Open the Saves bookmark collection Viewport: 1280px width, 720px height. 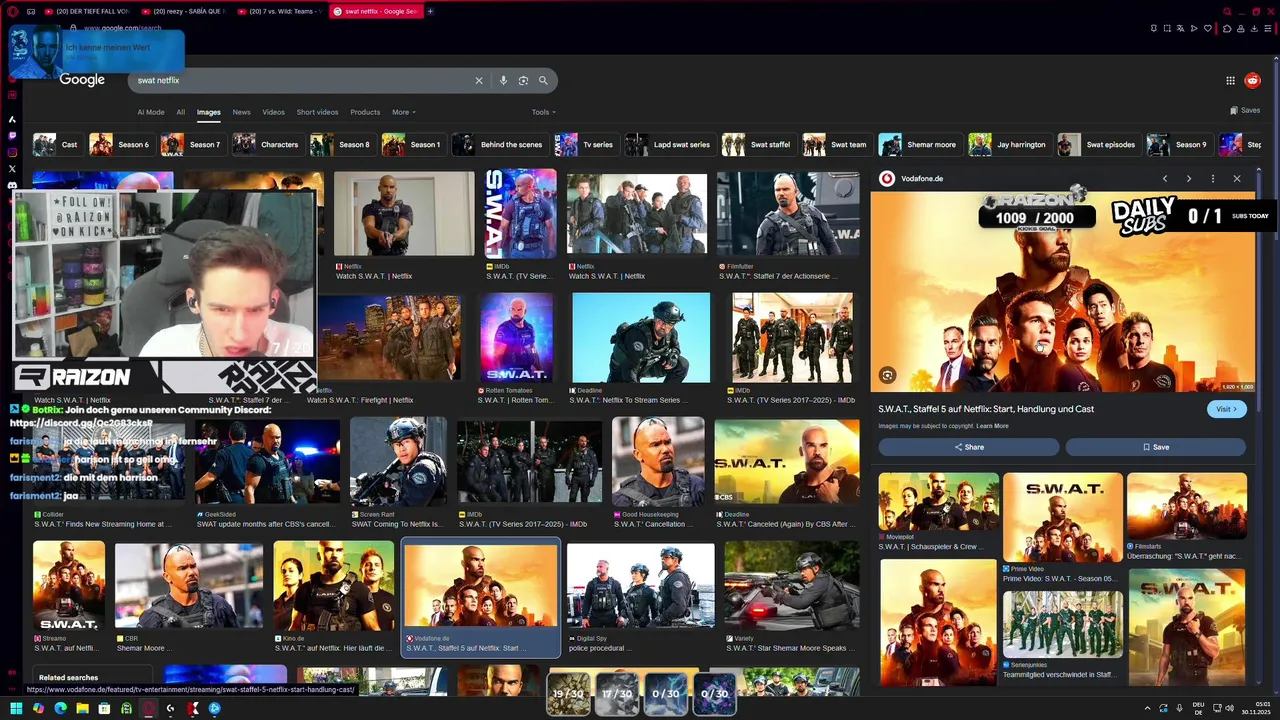pos(1245,111)
